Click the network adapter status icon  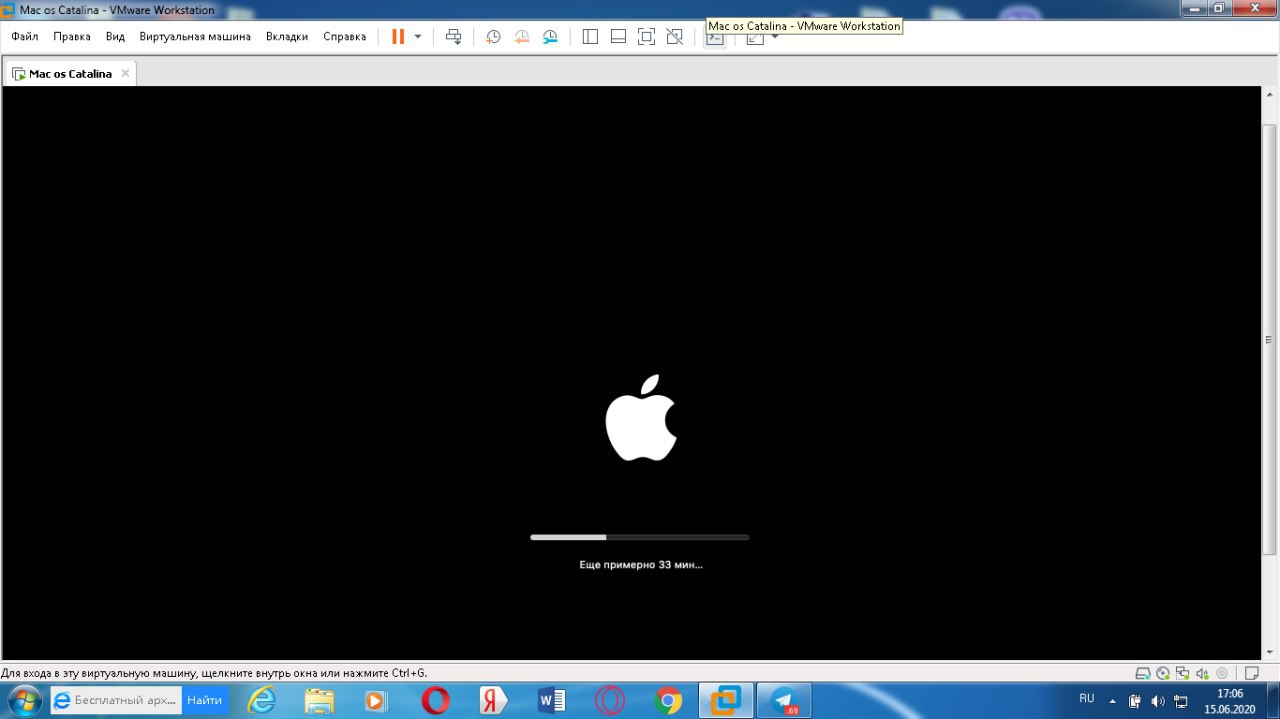(x=1182, y=673)
